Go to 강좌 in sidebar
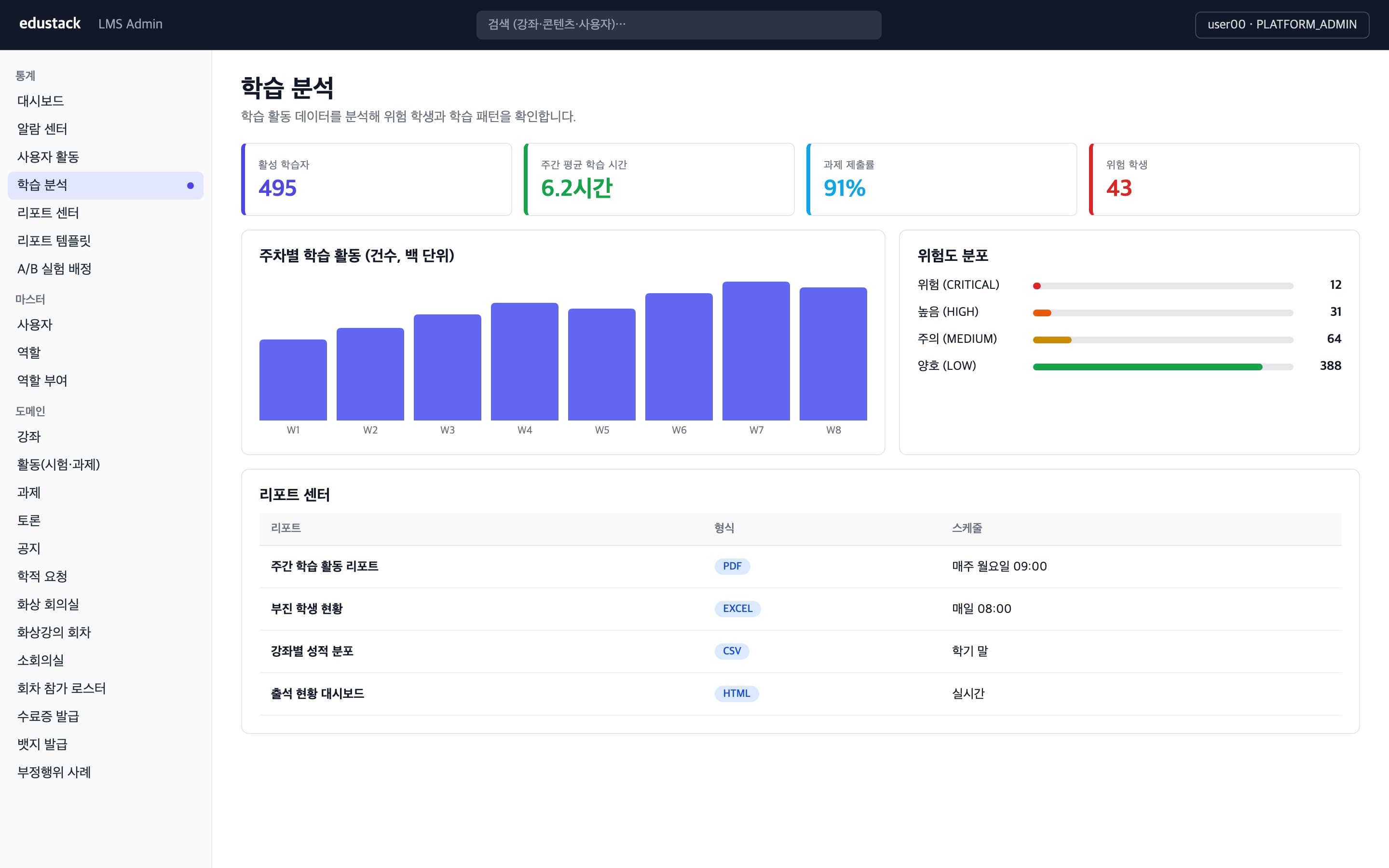The image size is (1389, 868). pyautogui.click(x=106, y=437)
